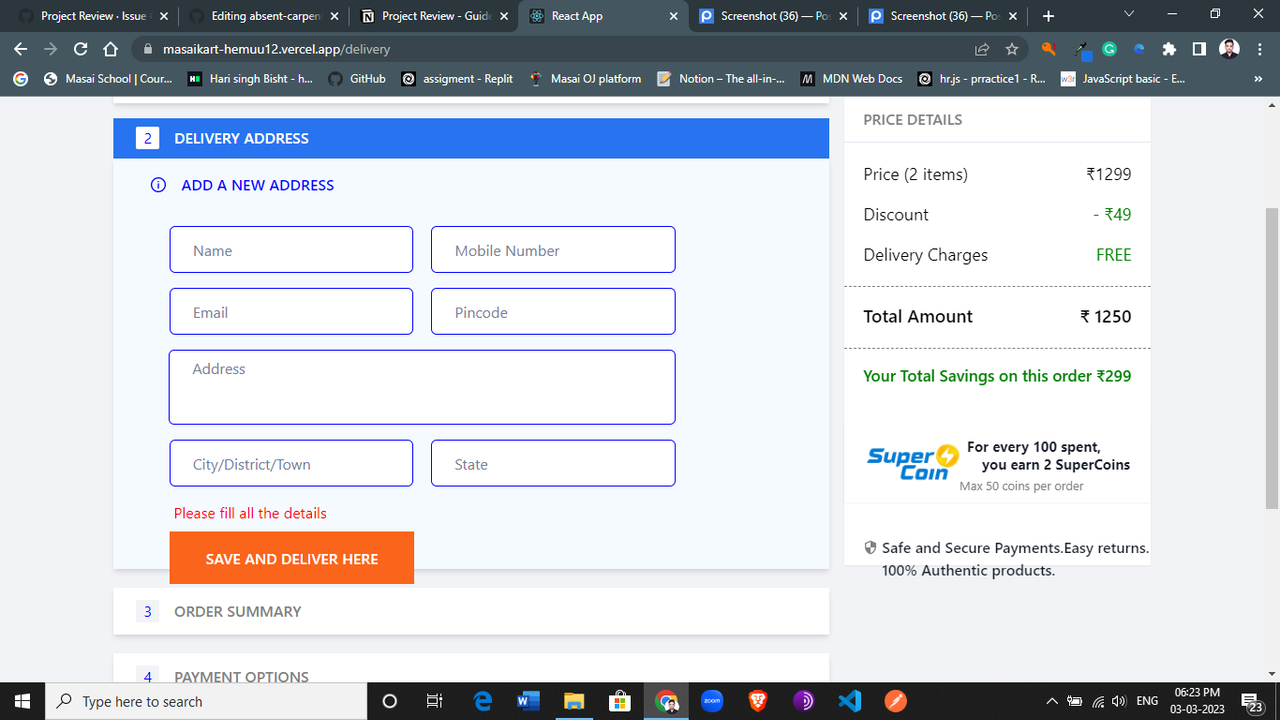Open the Chrome three-dot menu
The height and width of the screenshot is (720, 1280).
pos(1260,49)
